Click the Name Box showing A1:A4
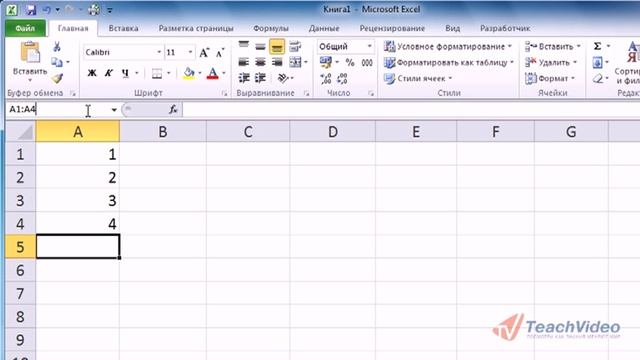The height and width of the screenshot is (360, 640). [58, 109]
